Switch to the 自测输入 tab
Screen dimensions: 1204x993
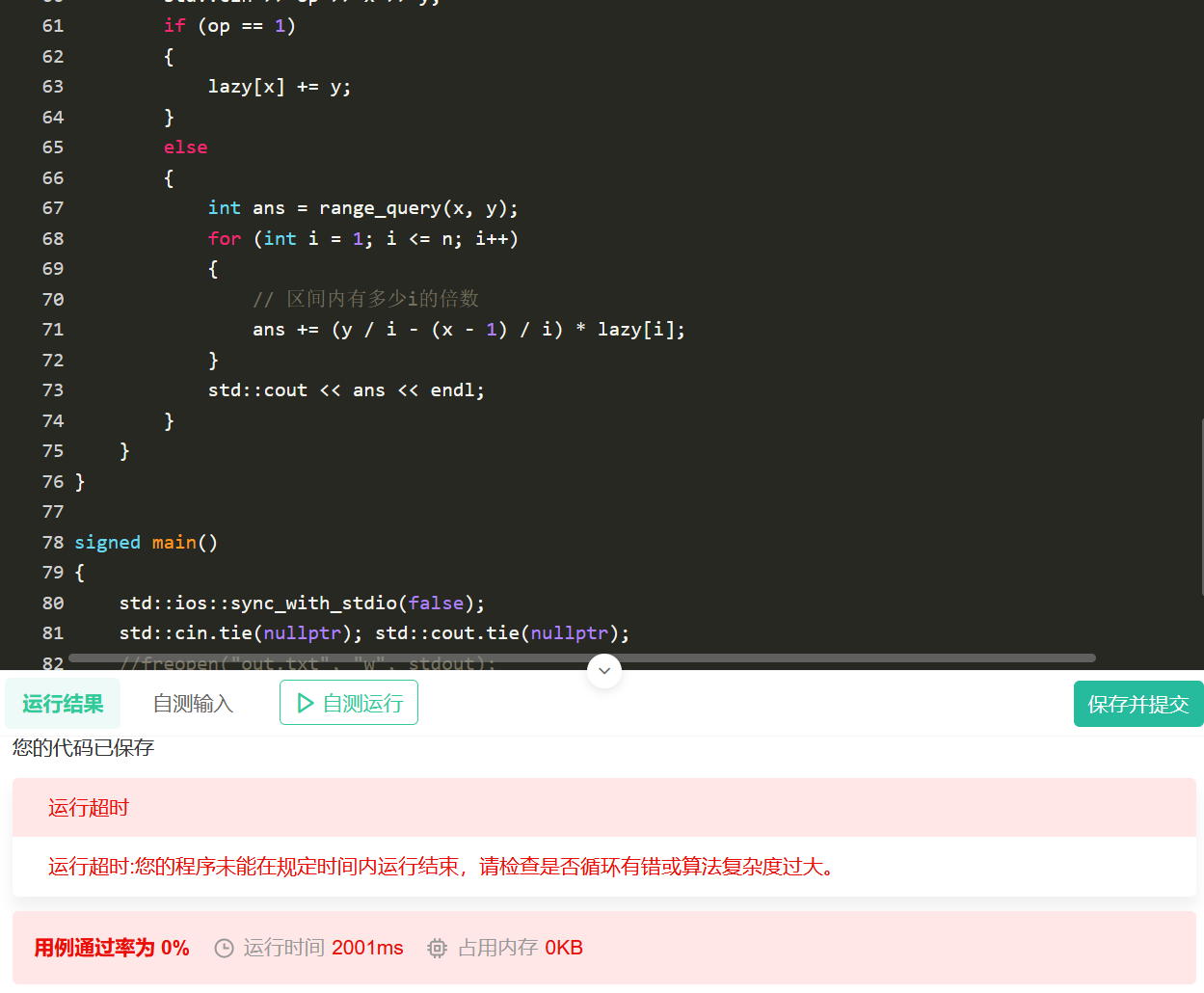[193, 704]
